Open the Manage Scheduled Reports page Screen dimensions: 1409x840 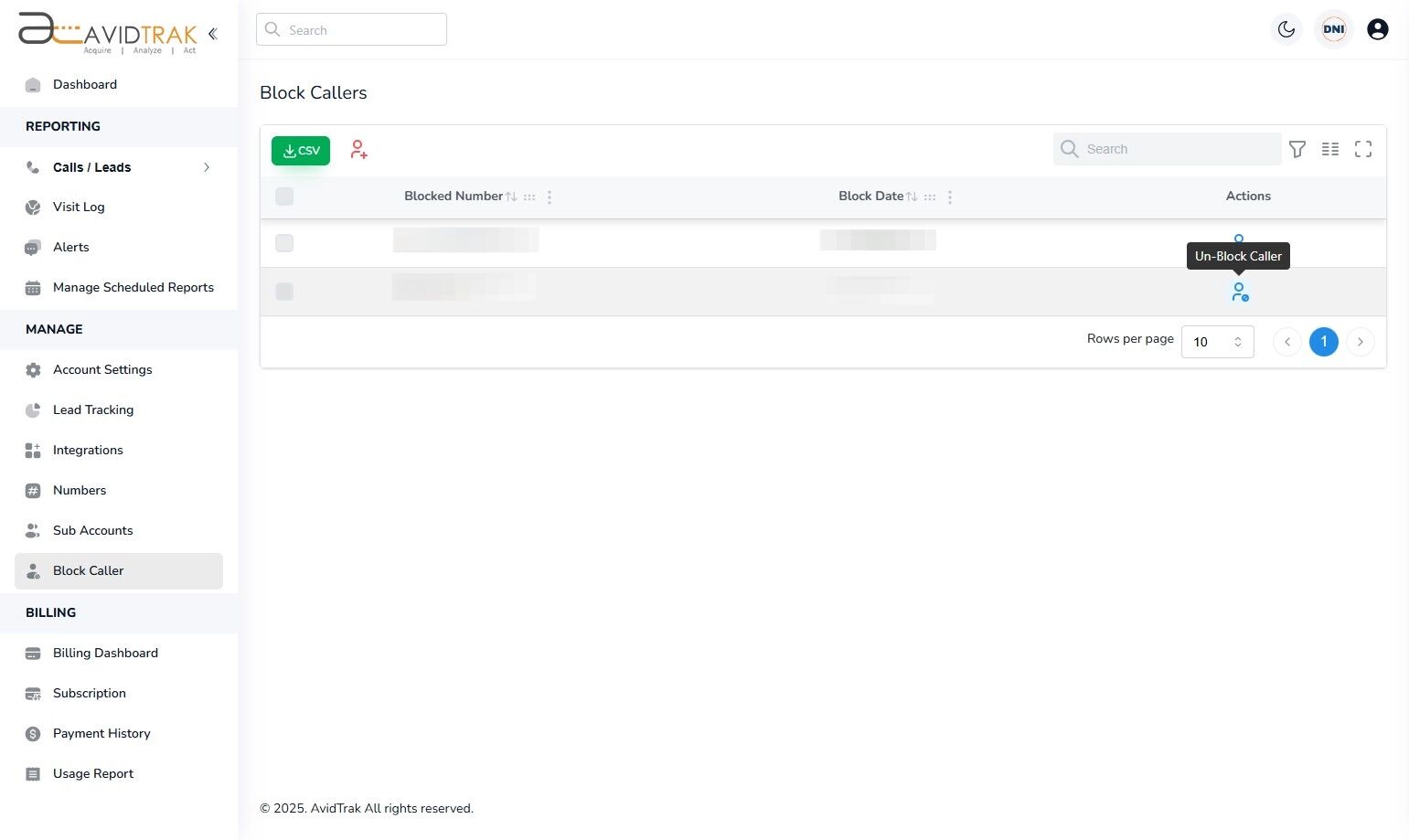point(133,287)
